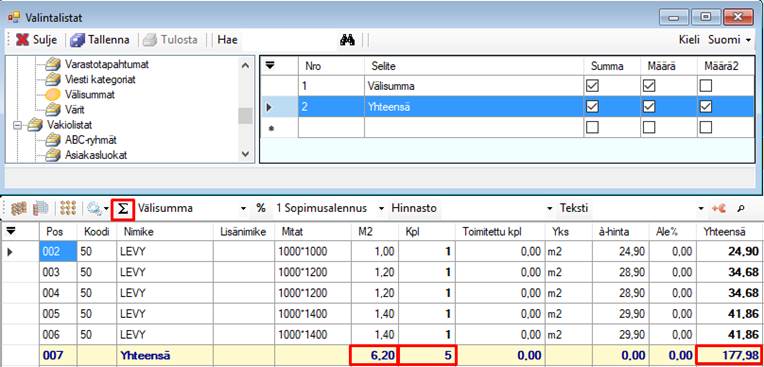Viewport: 764px width, 367px height.
Task: Click the Välisumma cell in Selite column
Action: point(474,86)
